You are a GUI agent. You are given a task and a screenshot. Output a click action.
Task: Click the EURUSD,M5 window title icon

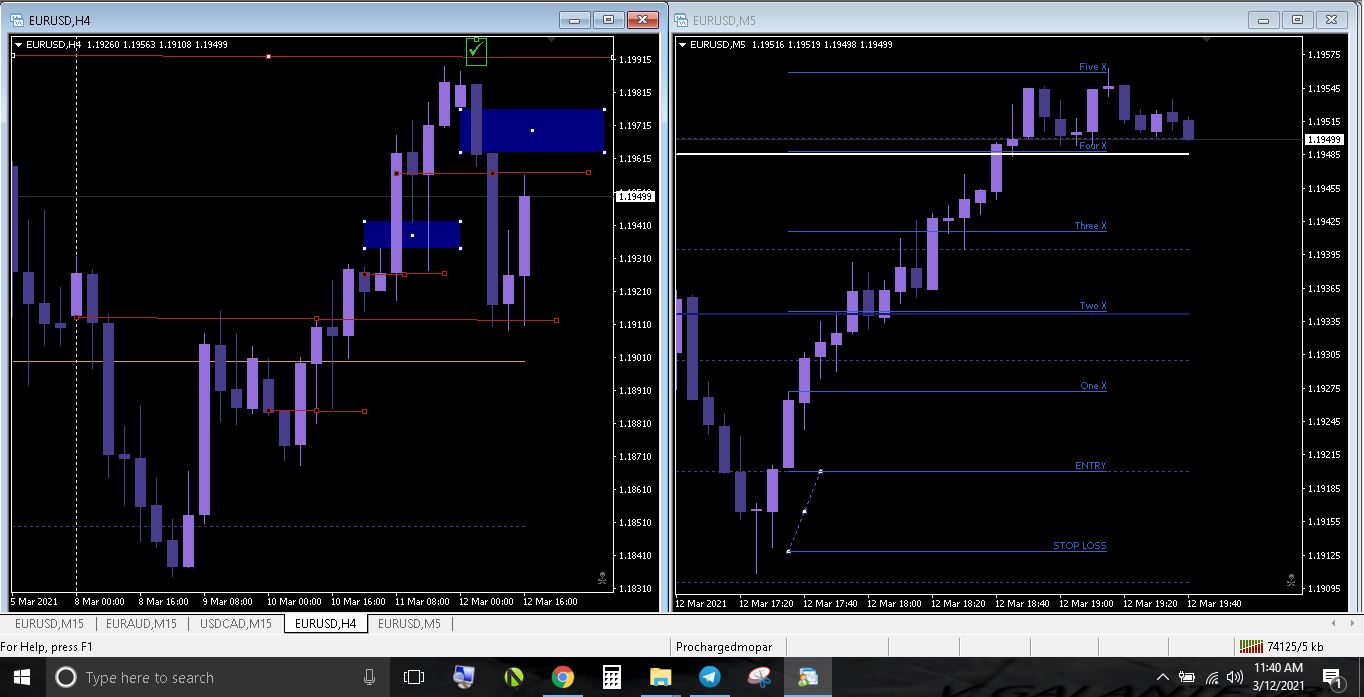[x=681, y=19]
